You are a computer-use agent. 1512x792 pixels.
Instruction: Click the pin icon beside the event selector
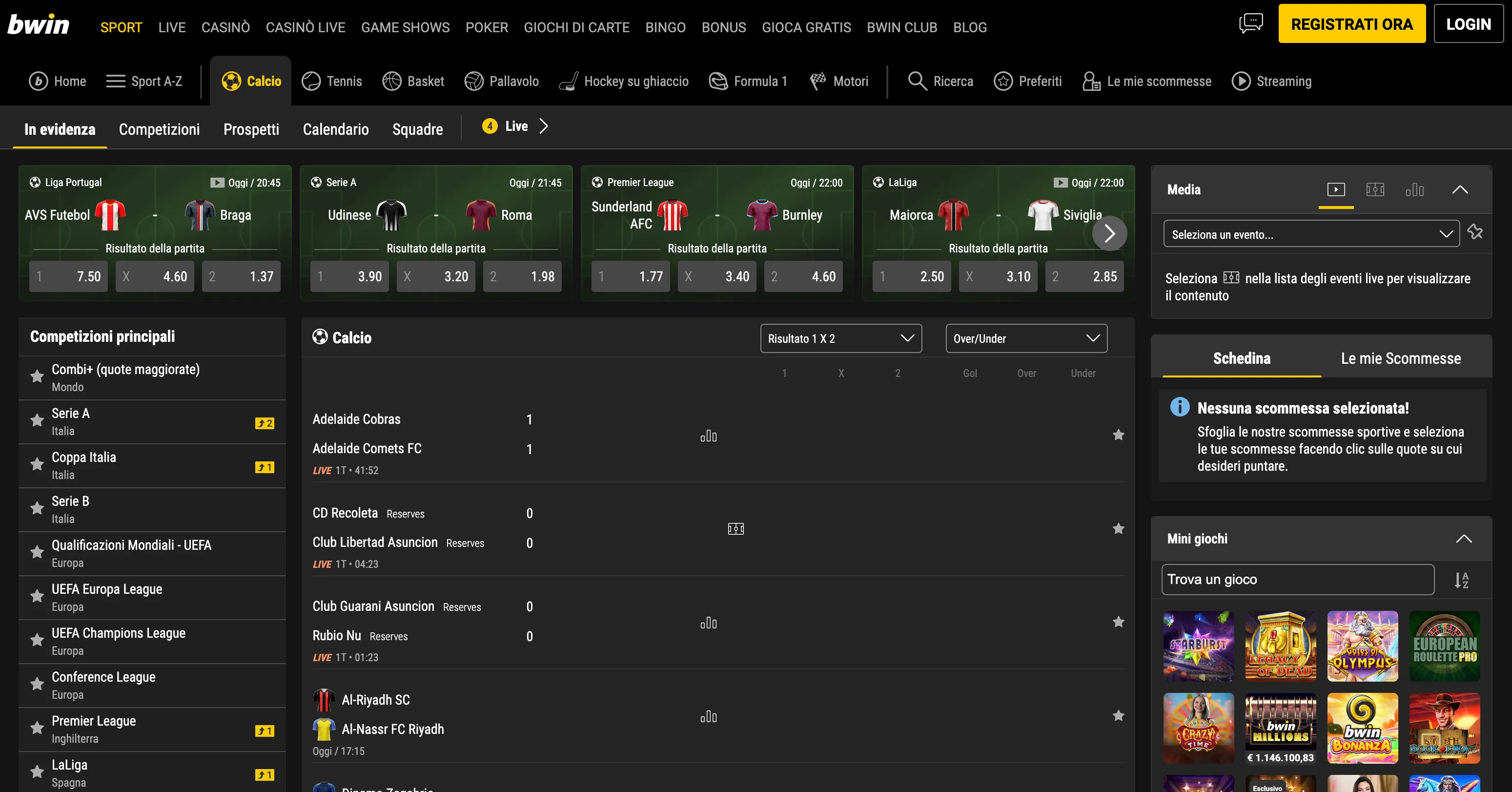(x=1475, y=232)
